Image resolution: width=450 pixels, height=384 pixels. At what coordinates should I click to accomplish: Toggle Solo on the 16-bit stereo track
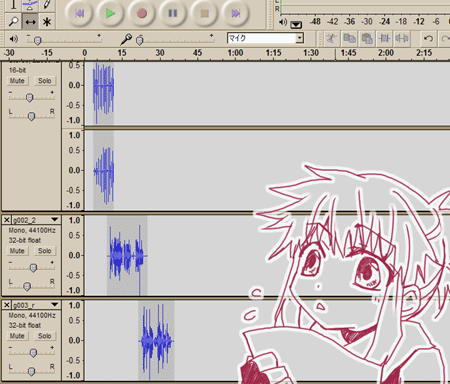click(45, 81)
